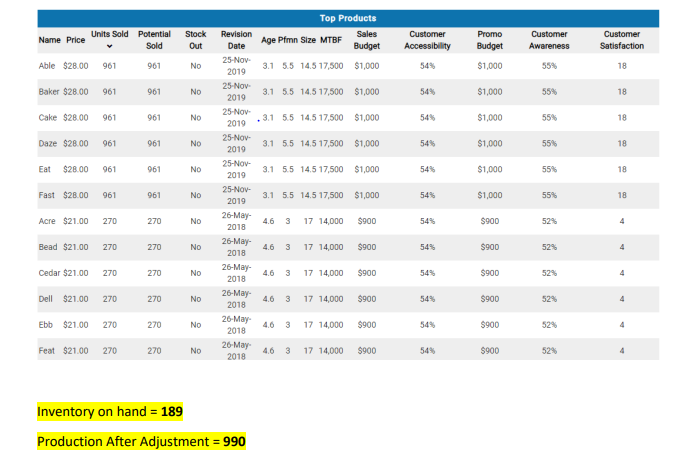Screen dimensions: 677x456
Task: Click the Inventory on hand = 189 note
Action: point(110,412)
